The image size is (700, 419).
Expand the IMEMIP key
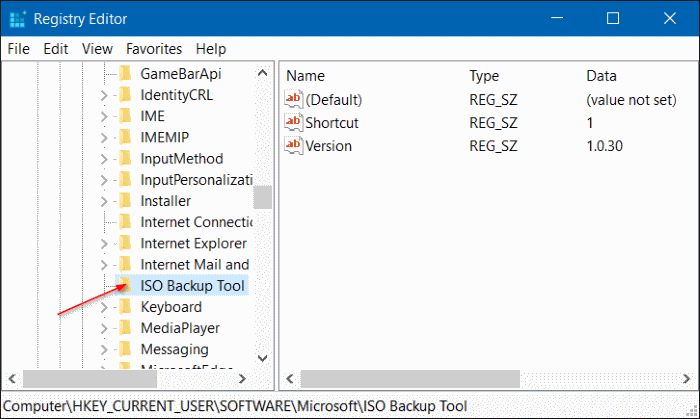click(x=104, y=137)
